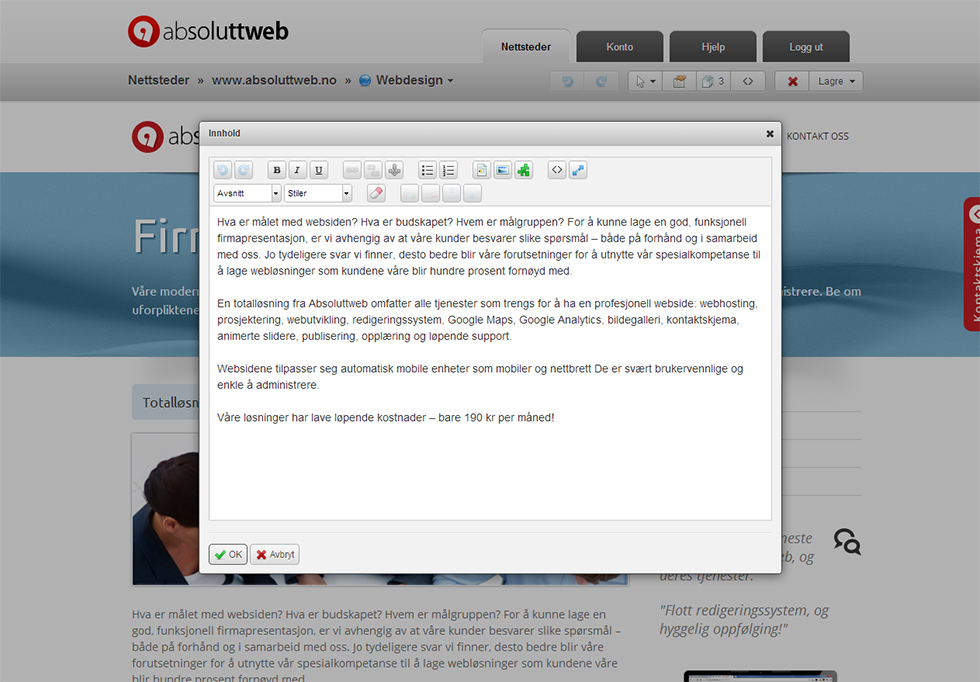Insert a hyperlink using the chain icon

click(352, 170)
